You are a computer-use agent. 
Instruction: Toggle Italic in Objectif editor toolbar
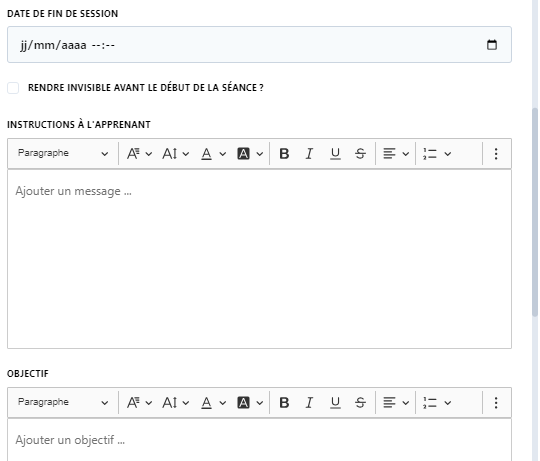(309, 402)
